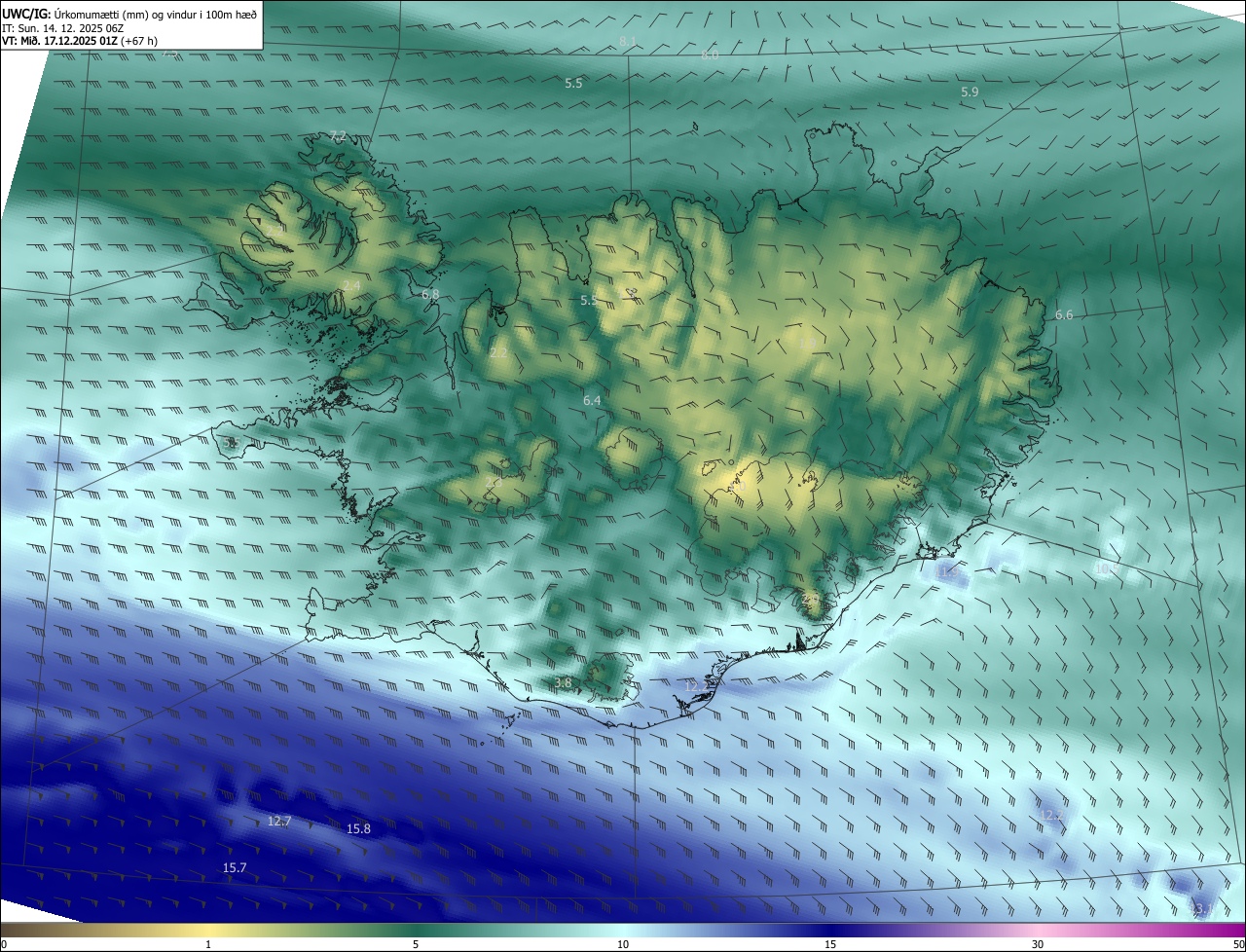
Task: Click the 'IT: Sun. 14. 12. 2025 06Z' line
Action: (63, 27)
